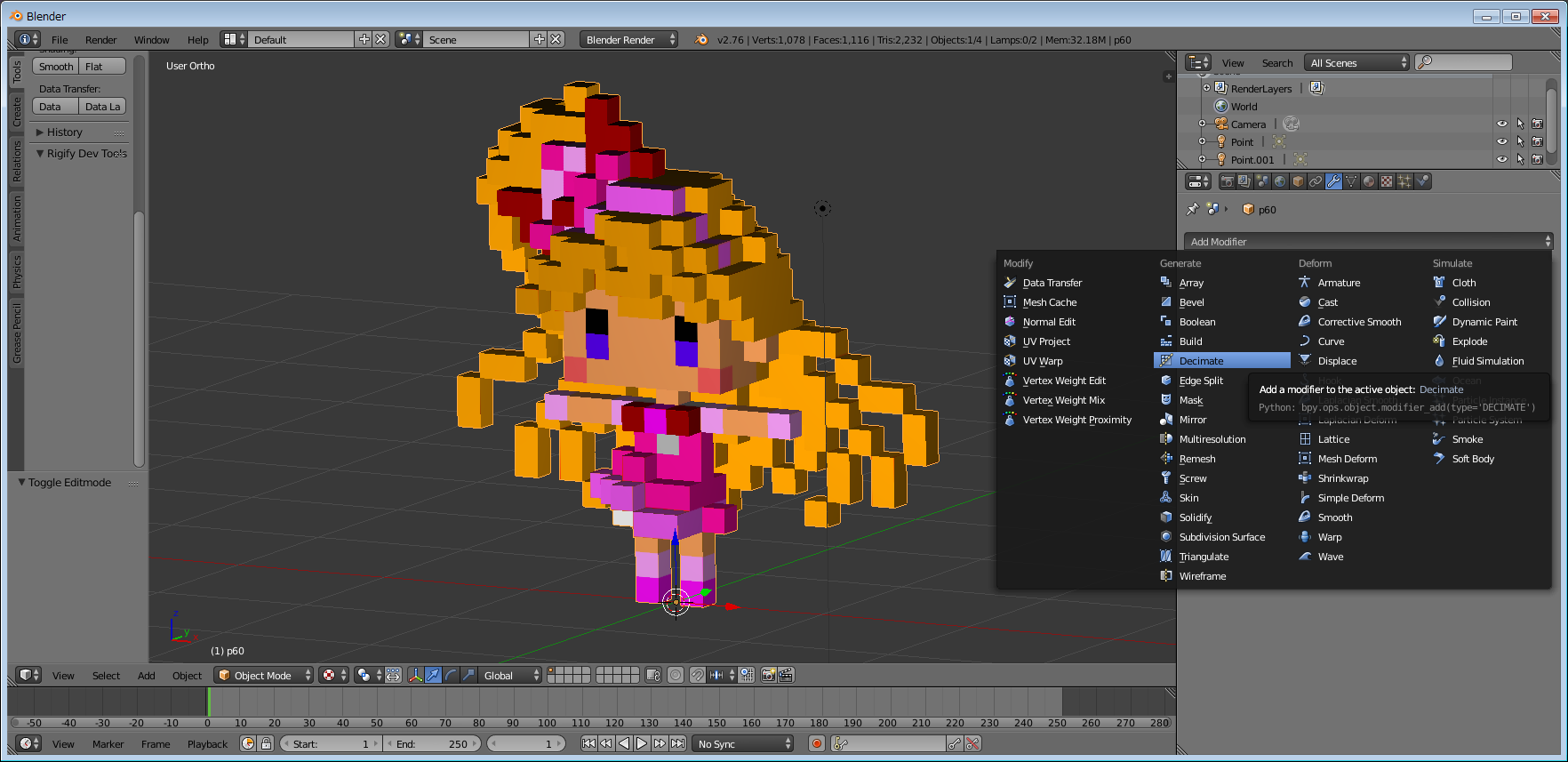The image size is (1568, 762).
Task: Click the jump to first frame icon
Action: [x=588, y=743]
